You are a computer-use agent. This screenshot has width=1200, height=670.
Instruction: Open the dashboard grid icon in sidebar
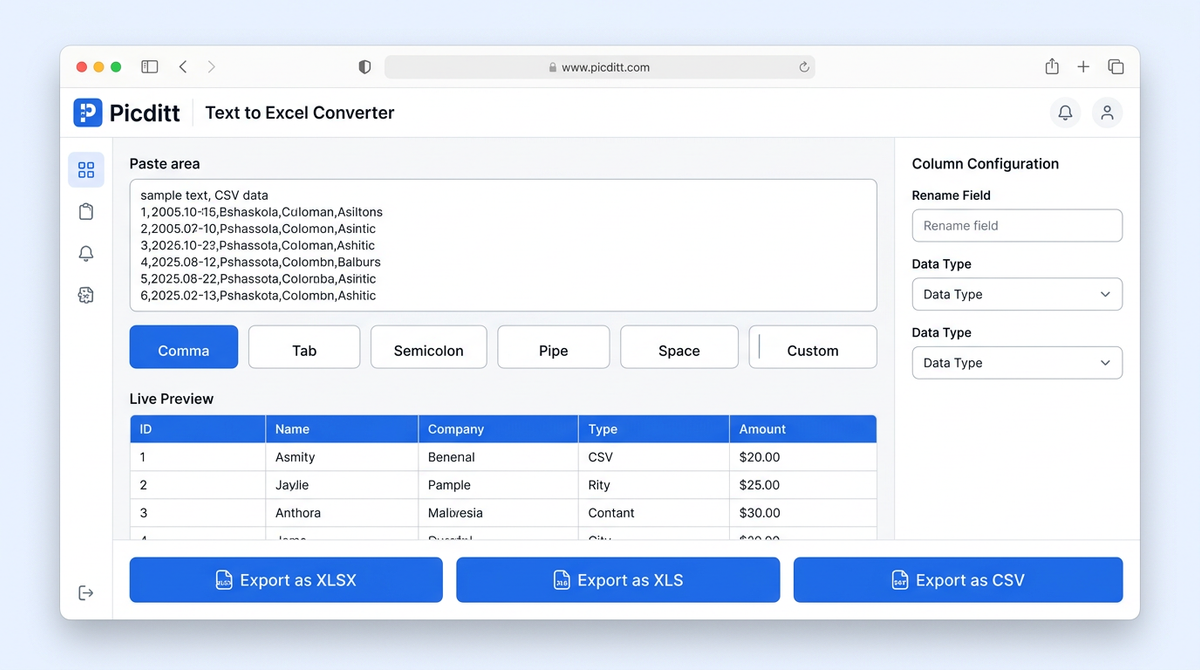tap(86, 170)
